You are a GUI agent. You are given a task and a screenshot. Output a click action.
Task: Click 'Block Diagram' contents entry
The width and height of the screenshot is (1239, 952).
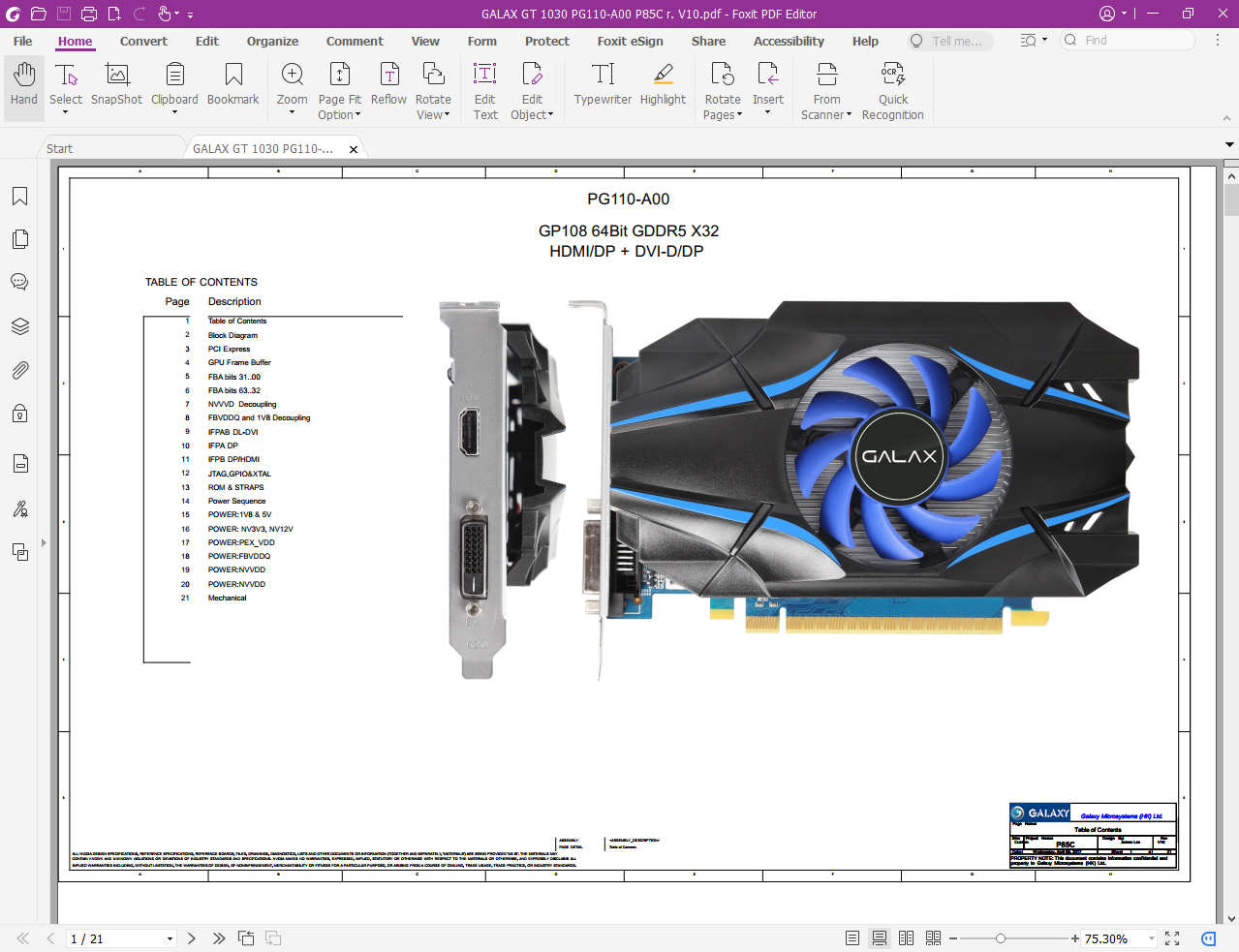point(232,335)
